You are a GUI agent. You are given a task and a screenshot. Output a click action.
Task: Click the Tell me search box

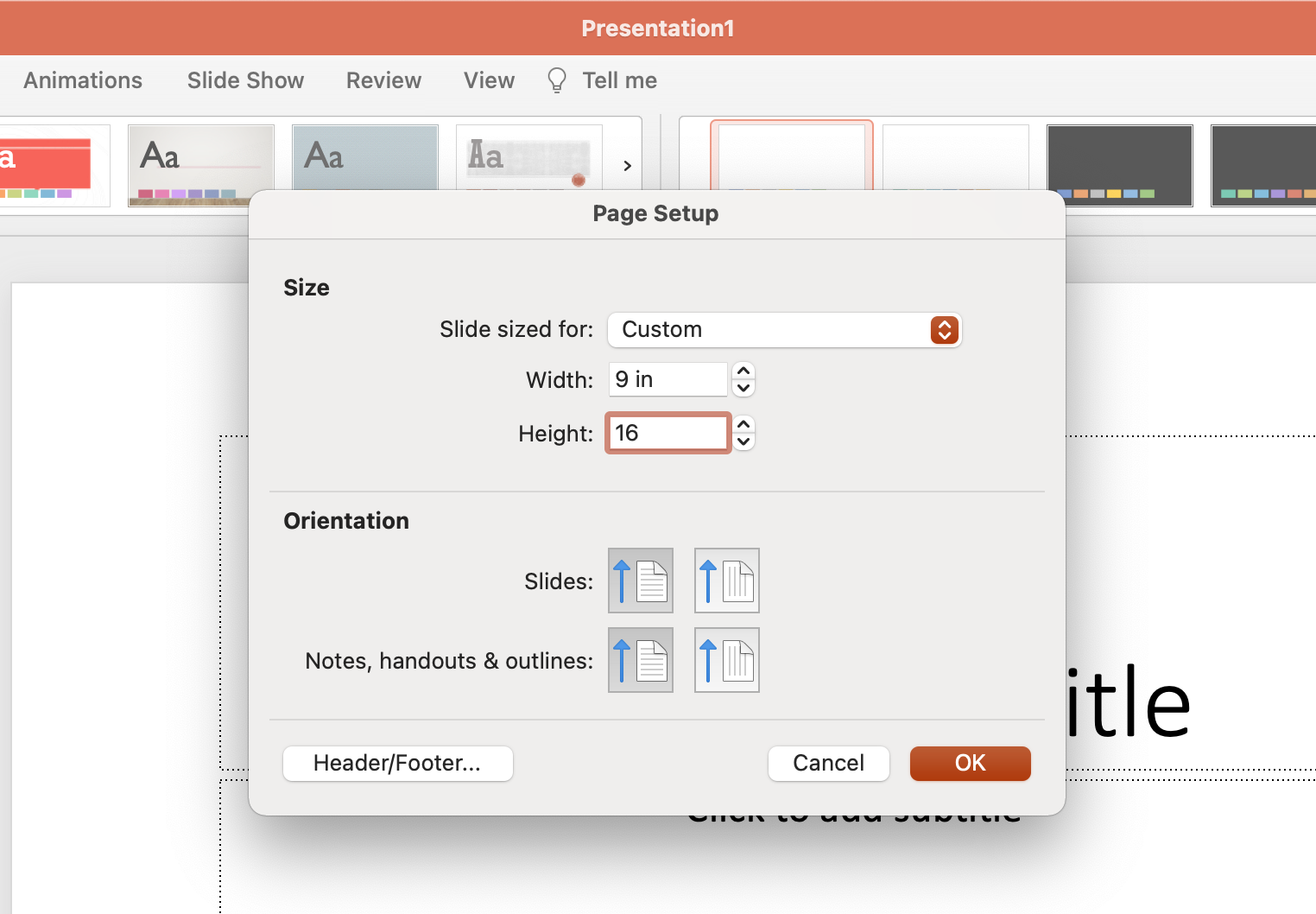coord(620,80)
